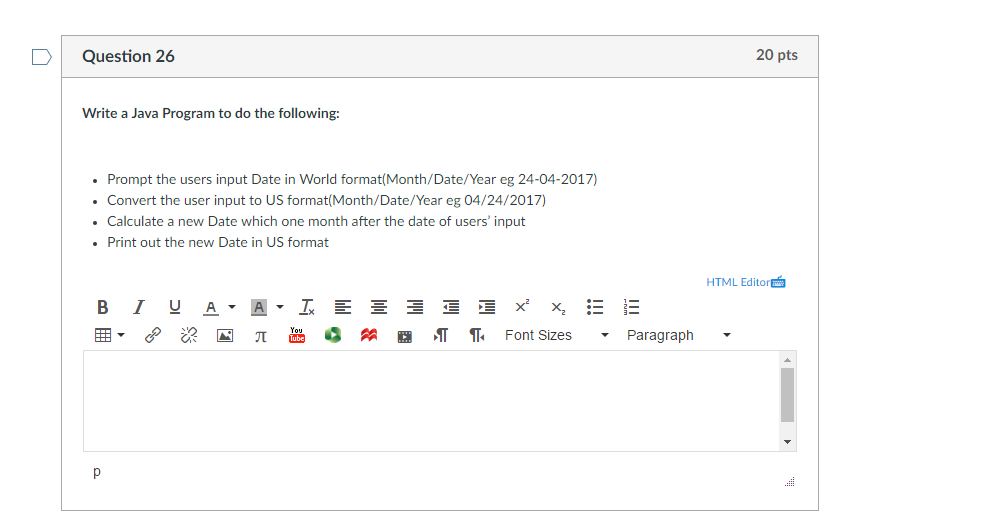
Task: Toggle italic formatting button
Action: (x=139, y=307)
